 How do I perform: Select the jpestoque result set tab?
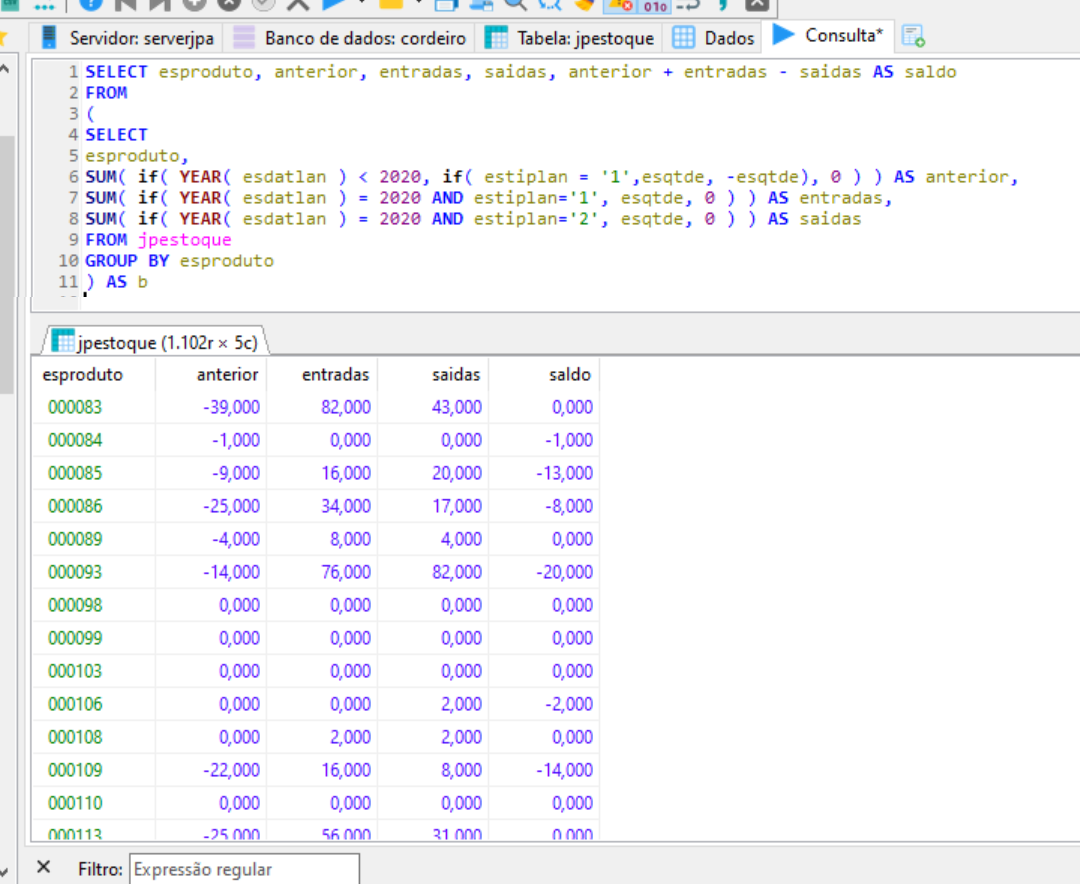[x=155, y=342]
